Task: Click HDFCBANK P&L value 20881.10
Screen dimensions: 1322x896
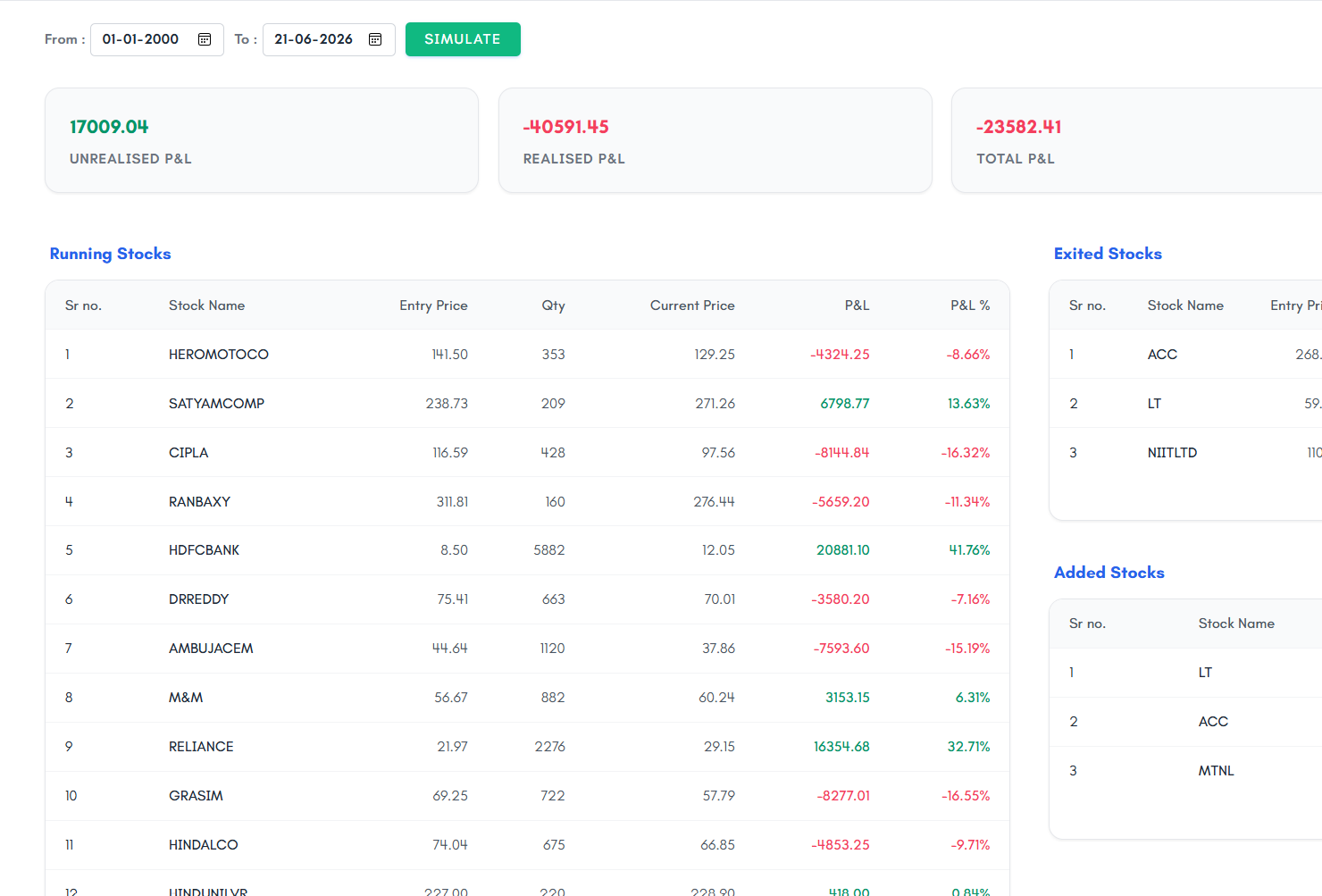Action: click(843, 550)
